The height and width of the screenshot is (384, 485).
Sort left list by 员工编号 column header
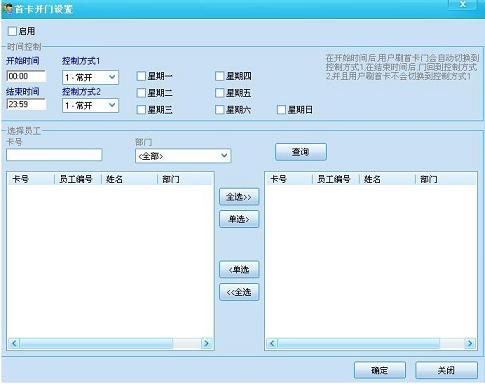tap(78, 179)
